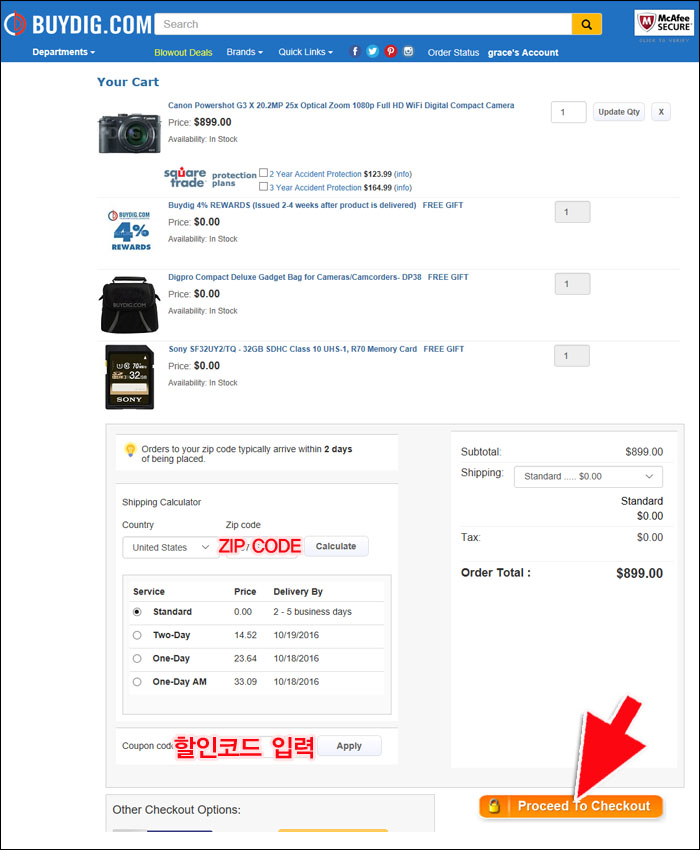Click quantity box for Sony memory card
Image resolution: width=700 pixels, height=850 pixels.
[x=571, y=356]
